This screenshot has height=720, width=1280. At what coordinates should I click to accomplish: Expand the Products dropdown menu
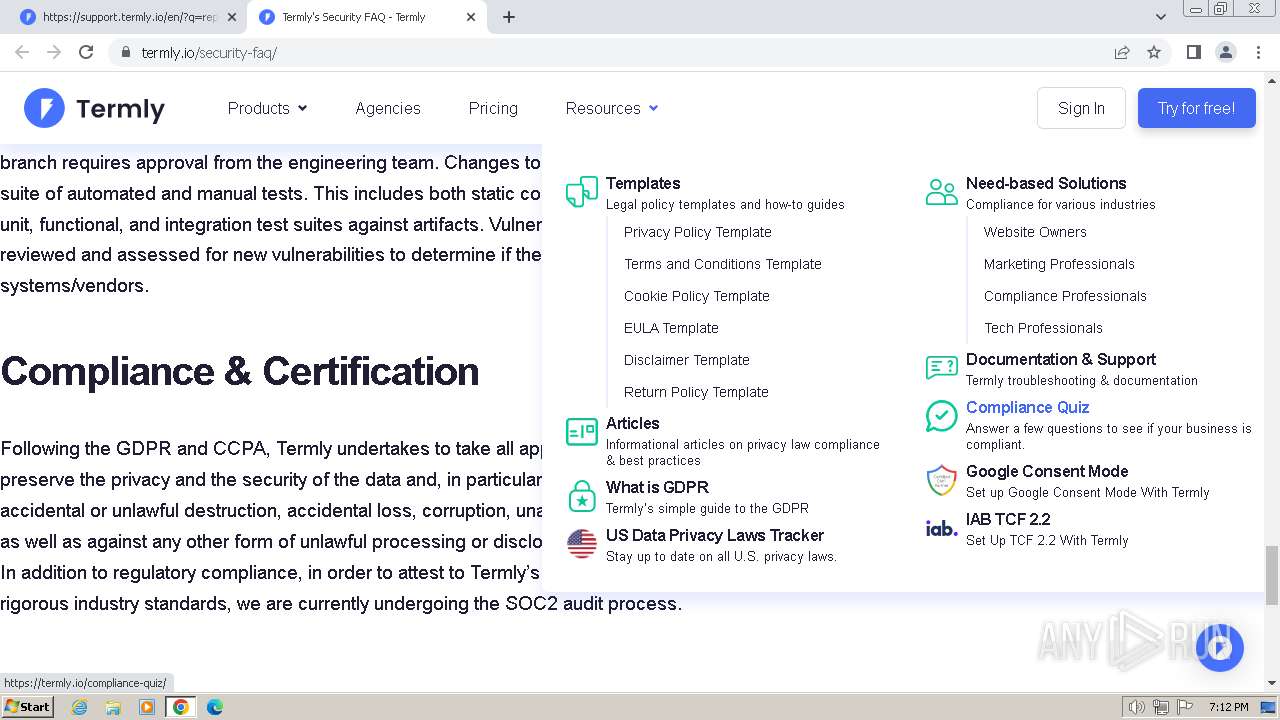click(x=267, y=108)
